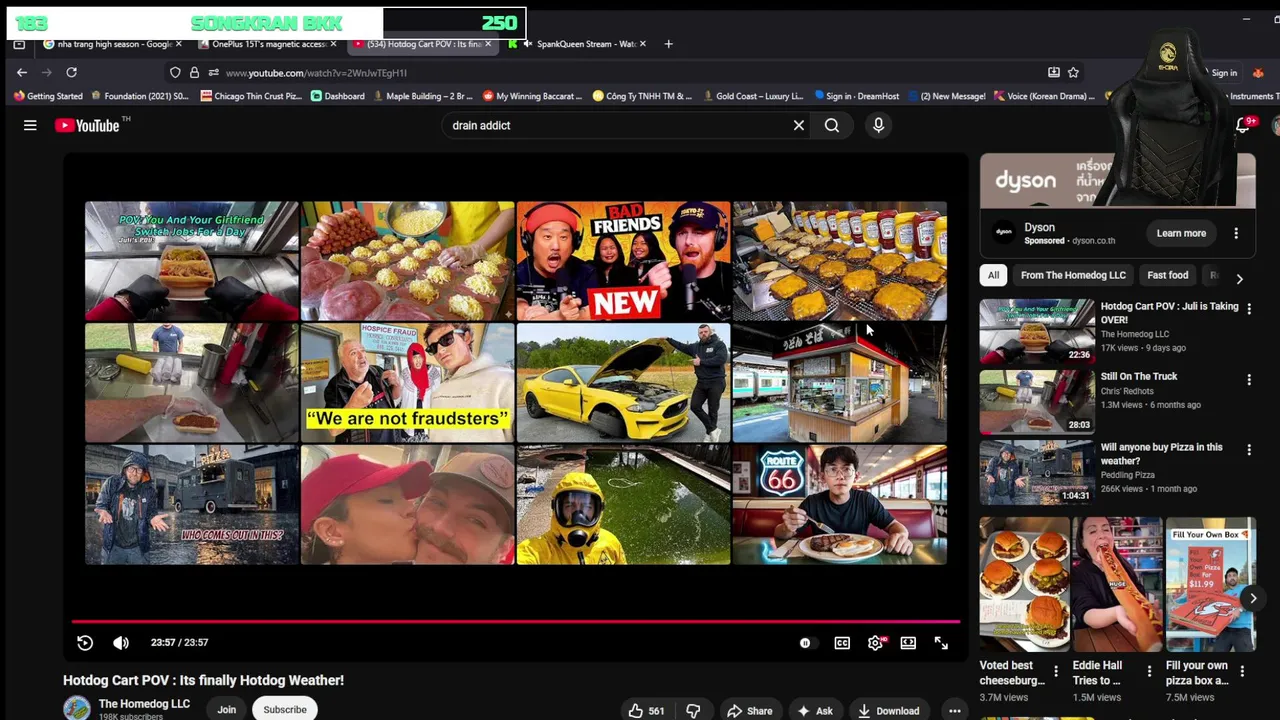Switch to the SpankQueen Stream tab

pos(578,44)
